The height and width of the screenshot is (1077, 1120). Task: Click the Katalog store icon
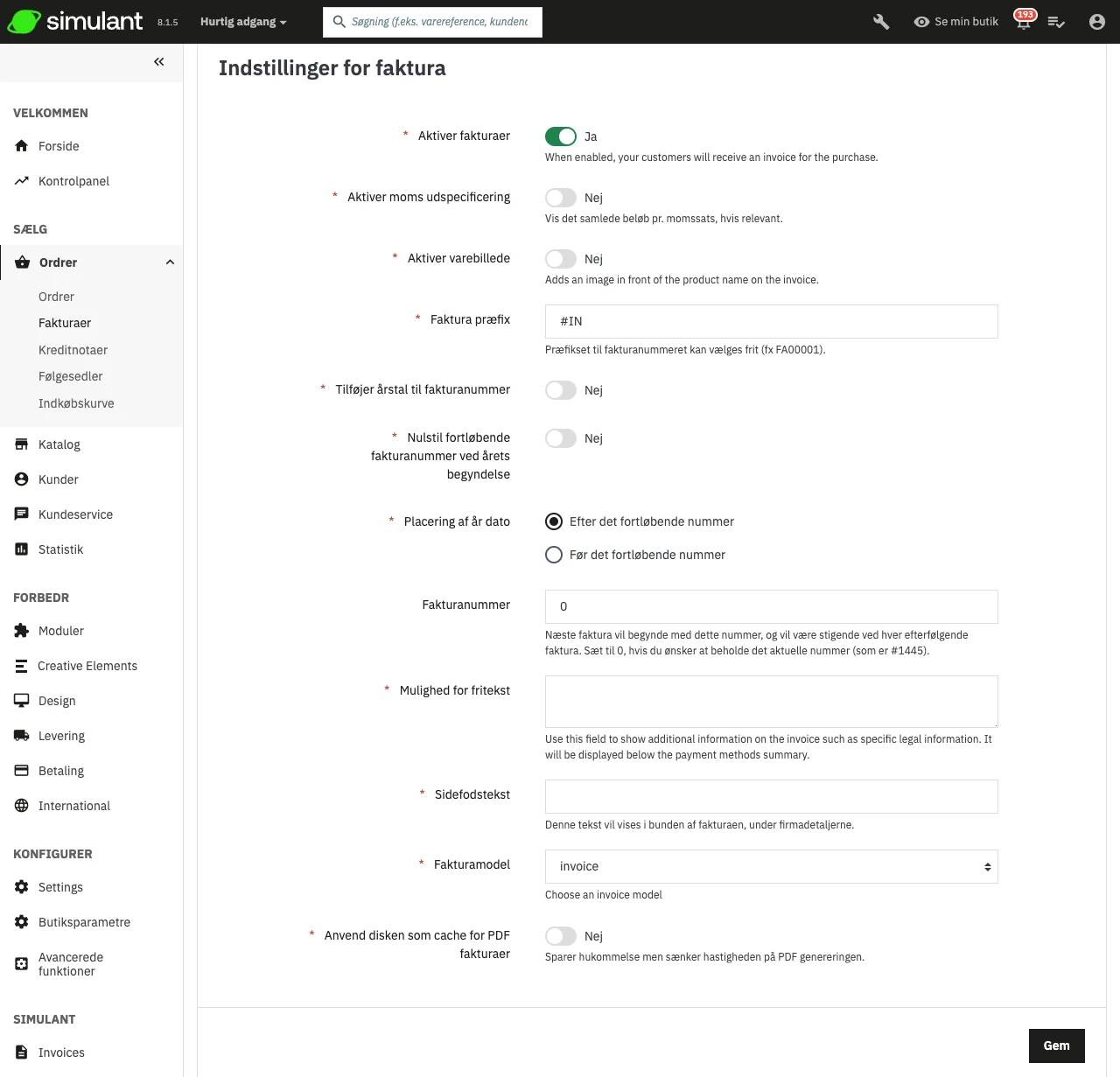tap(22, 444)
